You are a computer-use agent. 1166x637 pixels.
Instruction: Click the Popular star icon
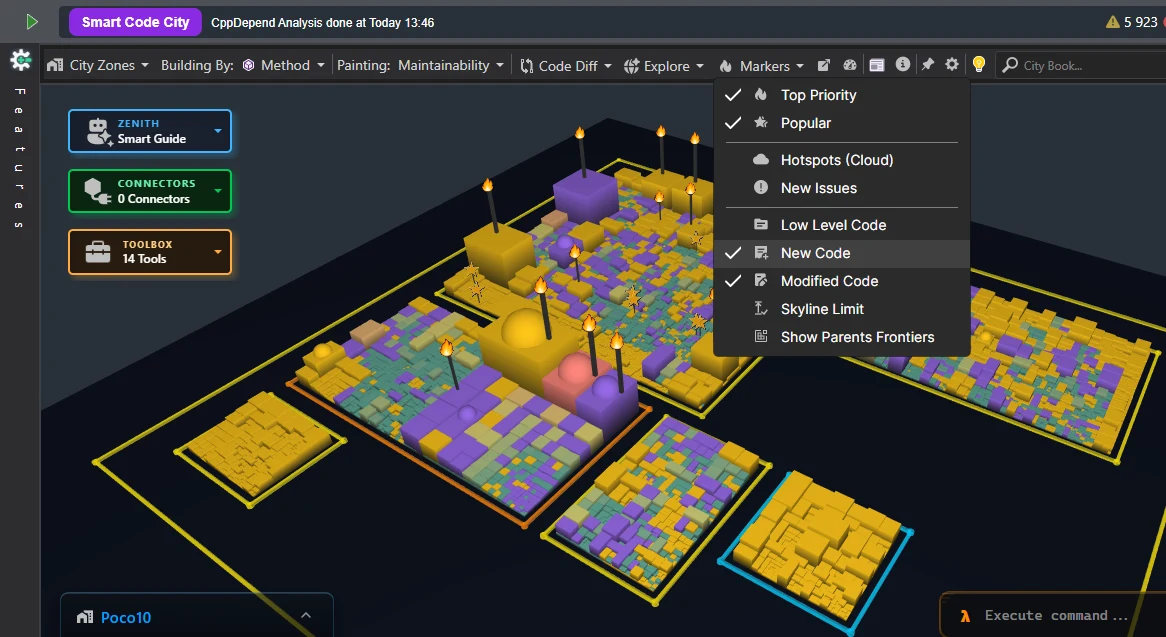click(x=761, y=123)
